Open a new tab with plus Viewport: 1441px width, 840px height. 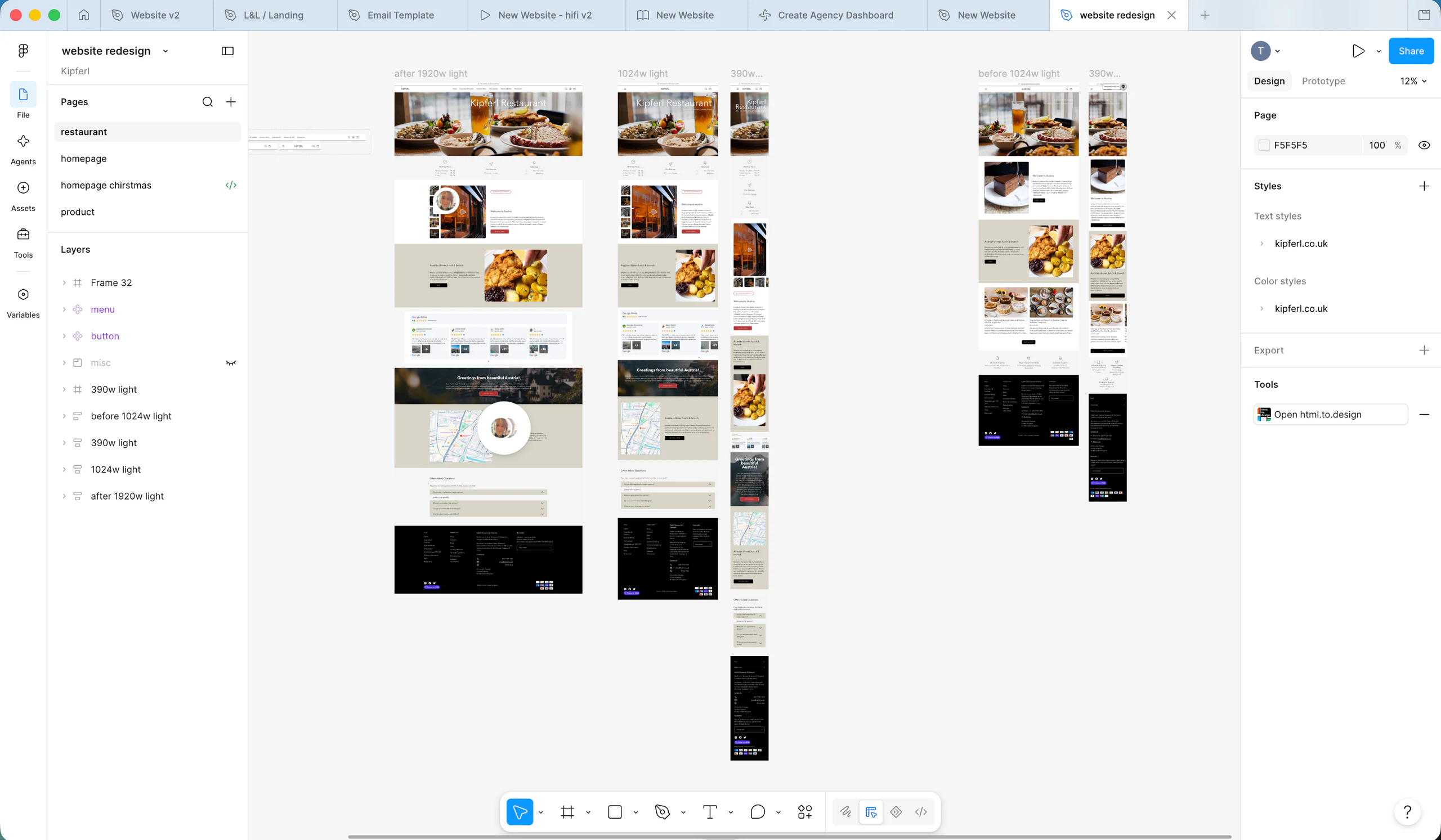(1205, 15)
